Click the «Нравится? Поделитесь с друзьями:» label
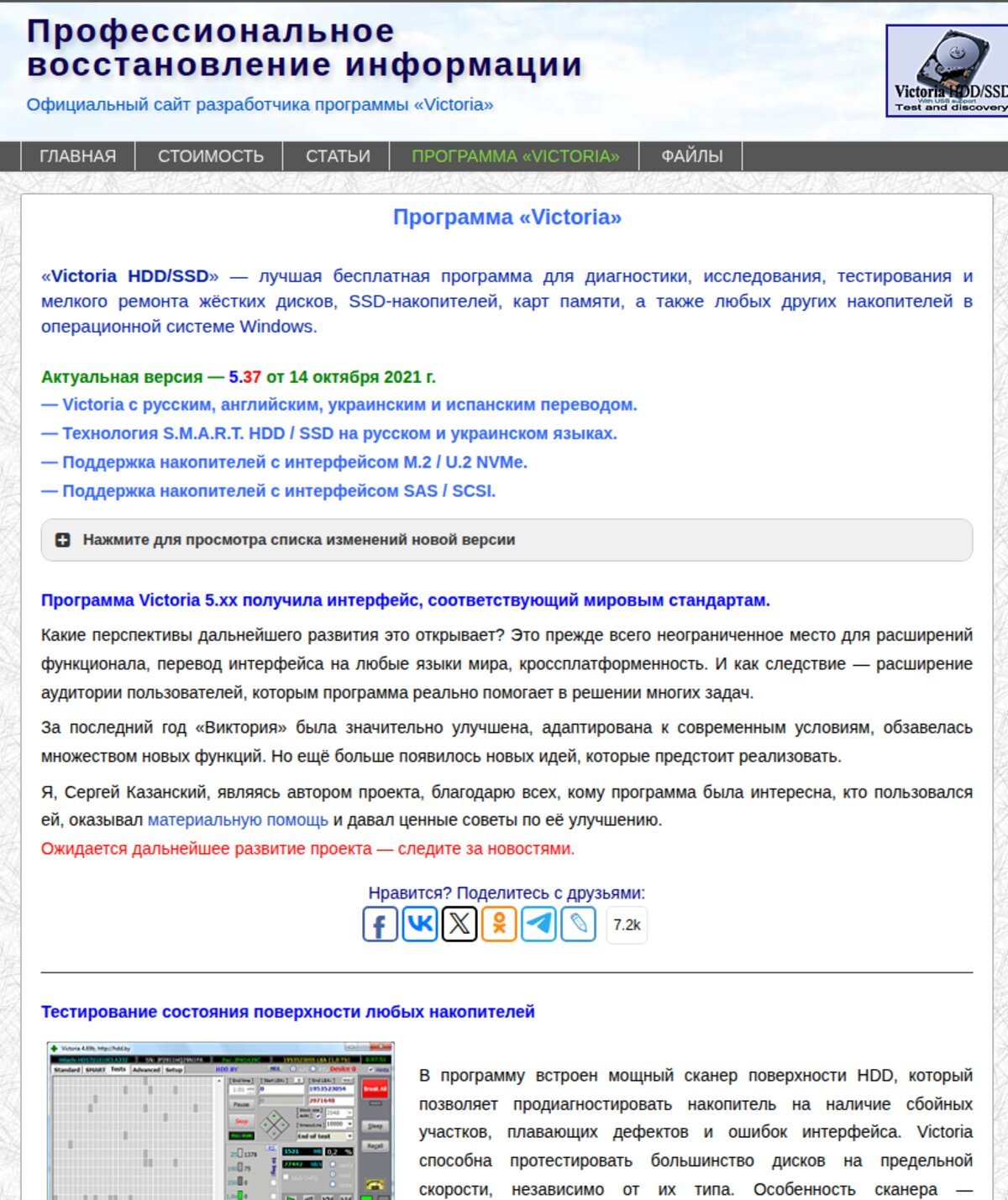 pyautogui.click(x=507, y=893)
